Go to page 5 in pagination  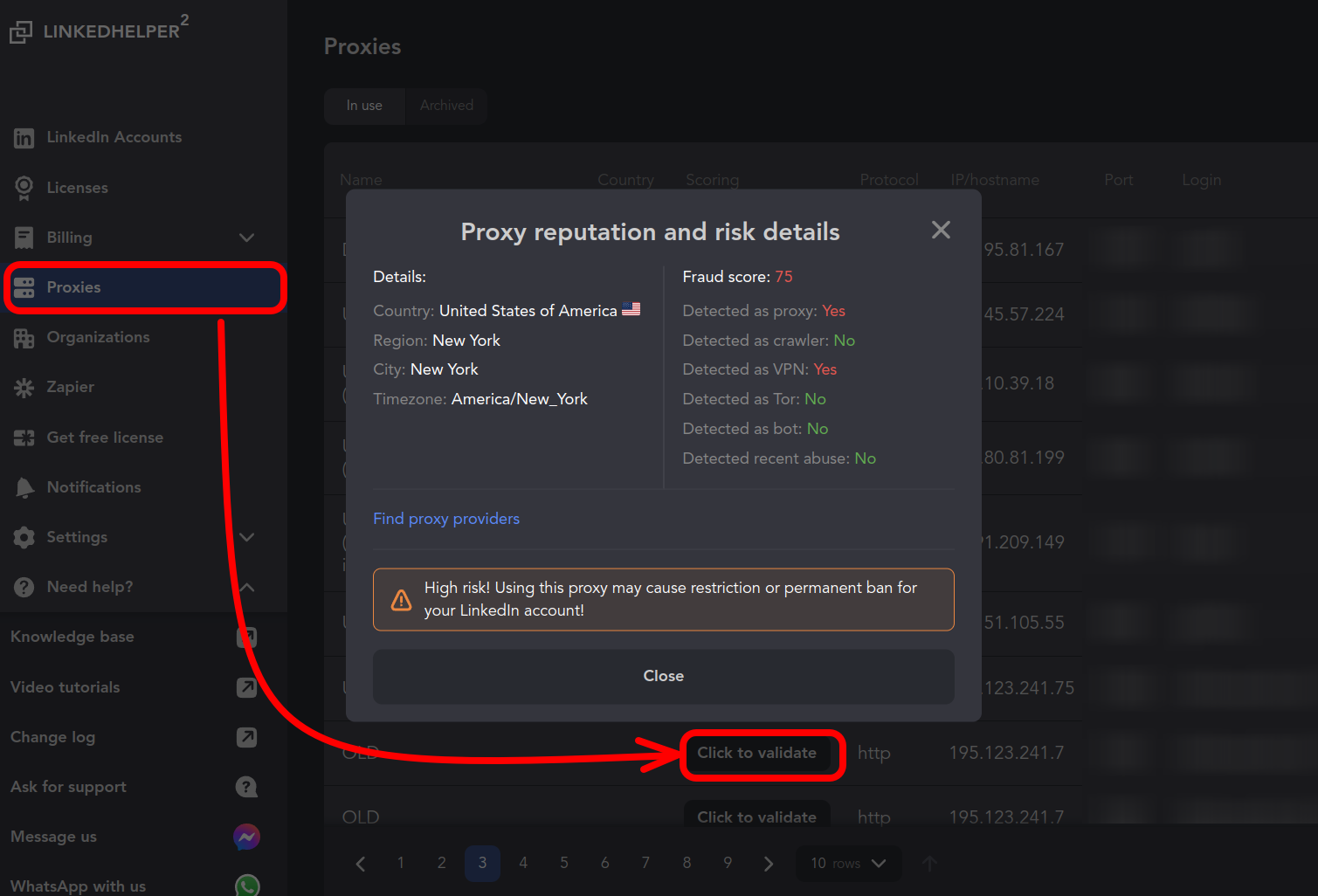click(563, 863)
